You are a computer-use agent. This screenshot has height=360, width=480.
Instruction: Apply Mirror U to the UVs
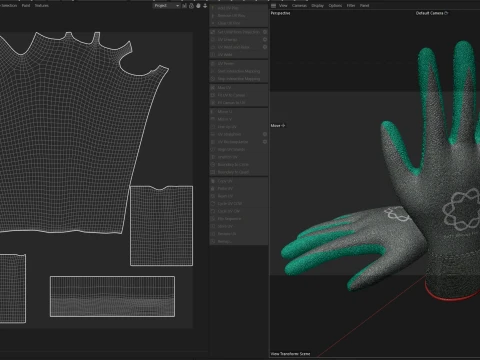tap(239, 112)
